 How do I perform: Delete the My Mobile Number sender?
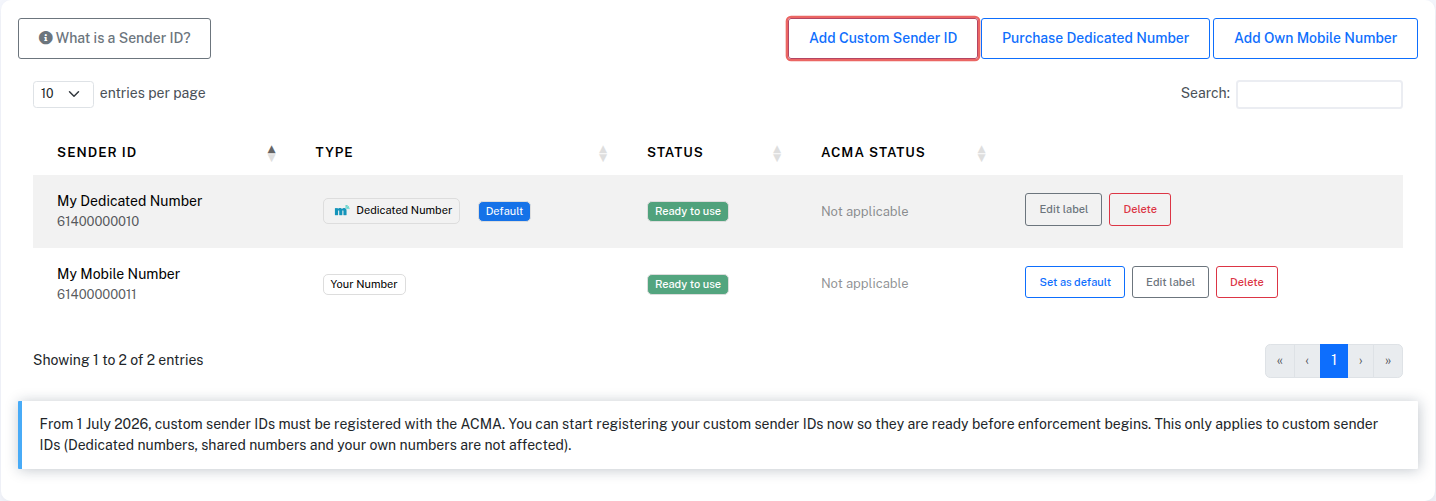(x=1246, y=282)
